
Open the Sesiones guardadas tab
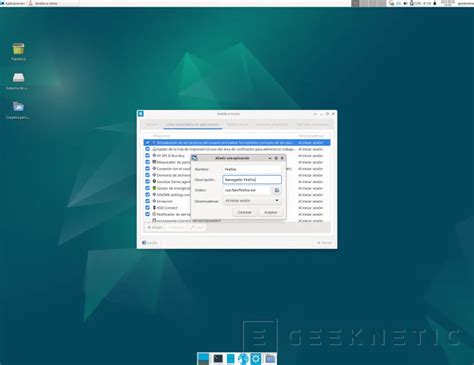coord(272,125)
